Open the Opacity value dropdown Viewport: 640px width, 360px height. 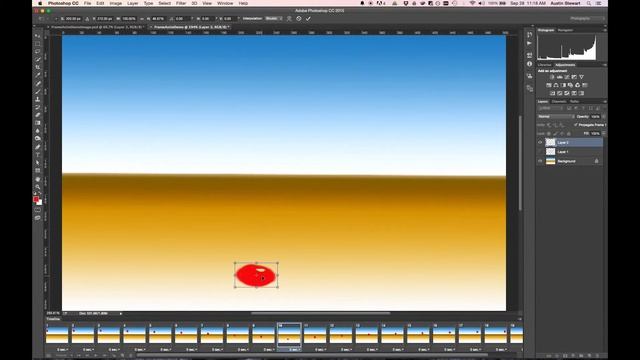point(604,117)
